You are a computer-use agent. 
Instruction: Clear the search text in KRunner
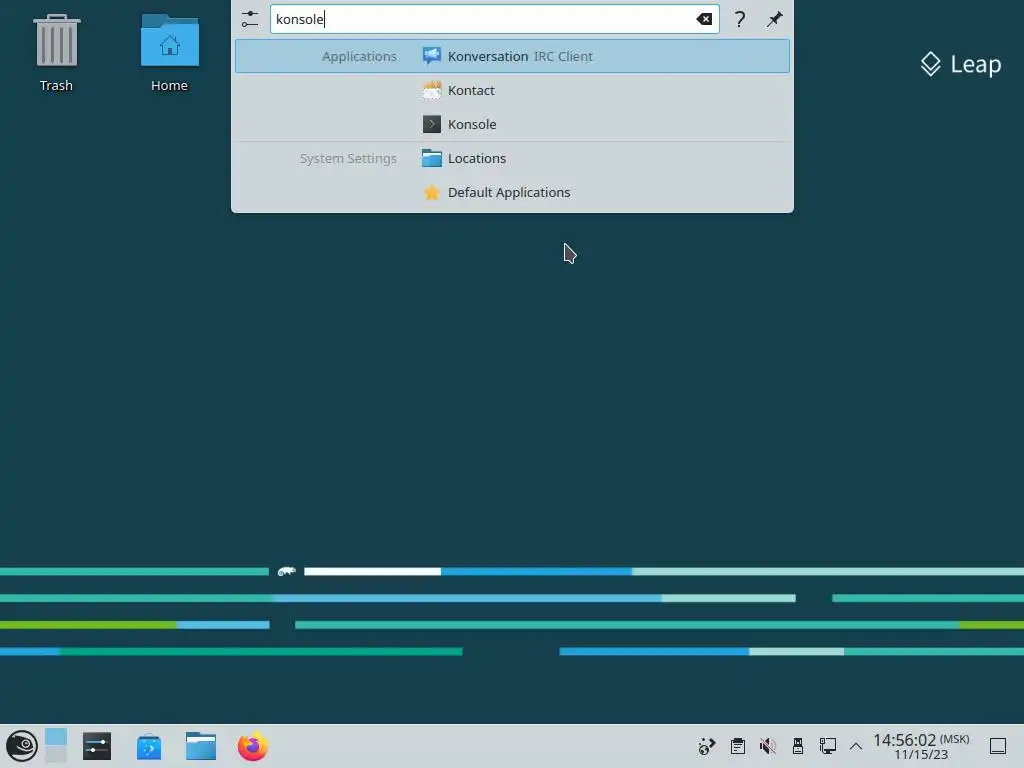[704, 19]
